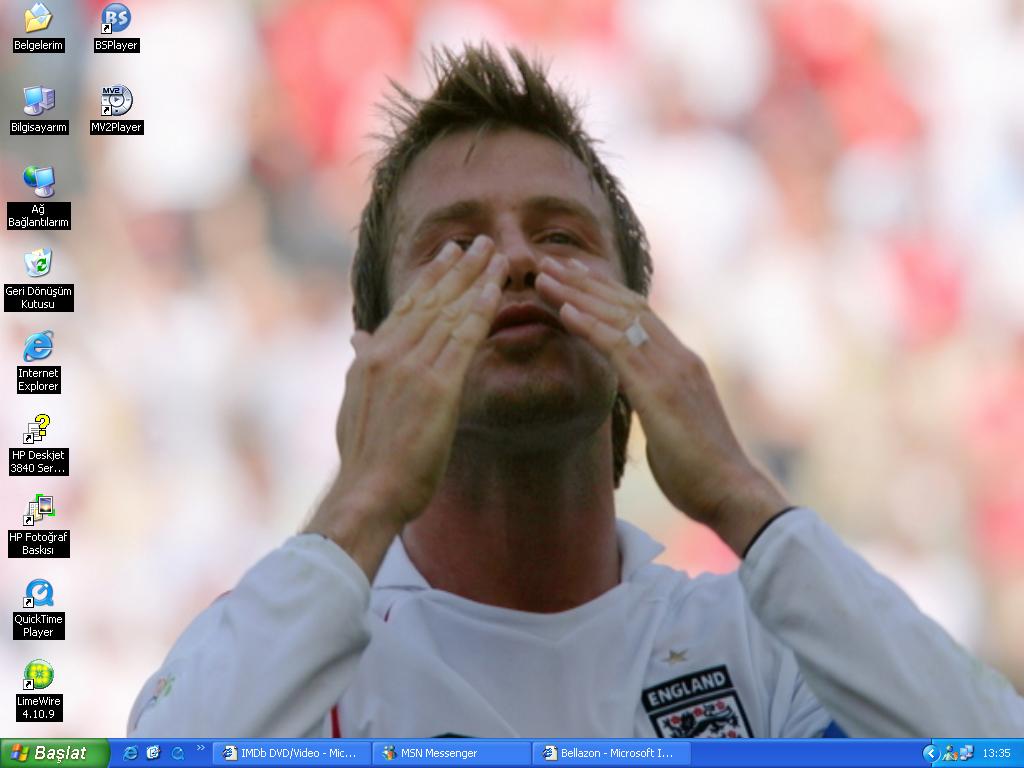Image resolution: width=1024 pixels, height=768 pixels.
Task: Switch to Bellazon Internet Explorer window
Action: pos(611,753)
